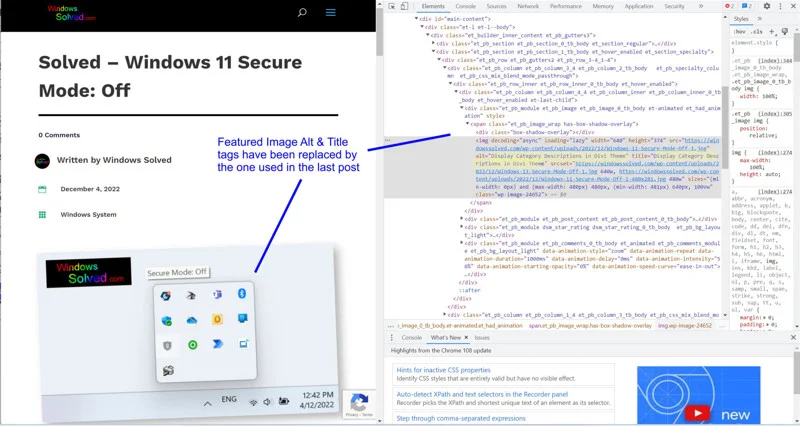Image resolution: width=800 pixels, height=426 pixels.
Task: Collapse the et_pb_image_wrap span node
Action: pos(467,124)
